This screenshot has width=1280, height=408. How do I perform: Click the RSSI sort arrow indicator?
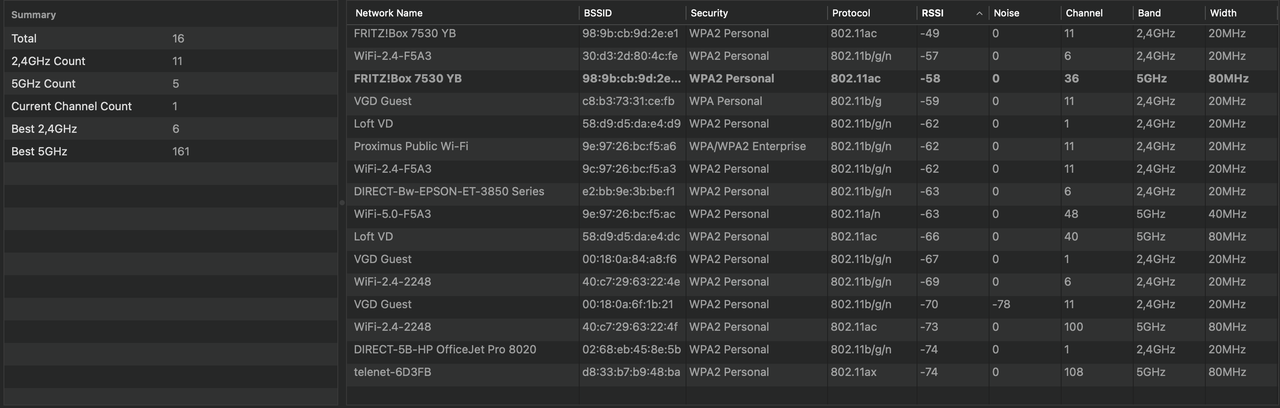click(979, 14)
